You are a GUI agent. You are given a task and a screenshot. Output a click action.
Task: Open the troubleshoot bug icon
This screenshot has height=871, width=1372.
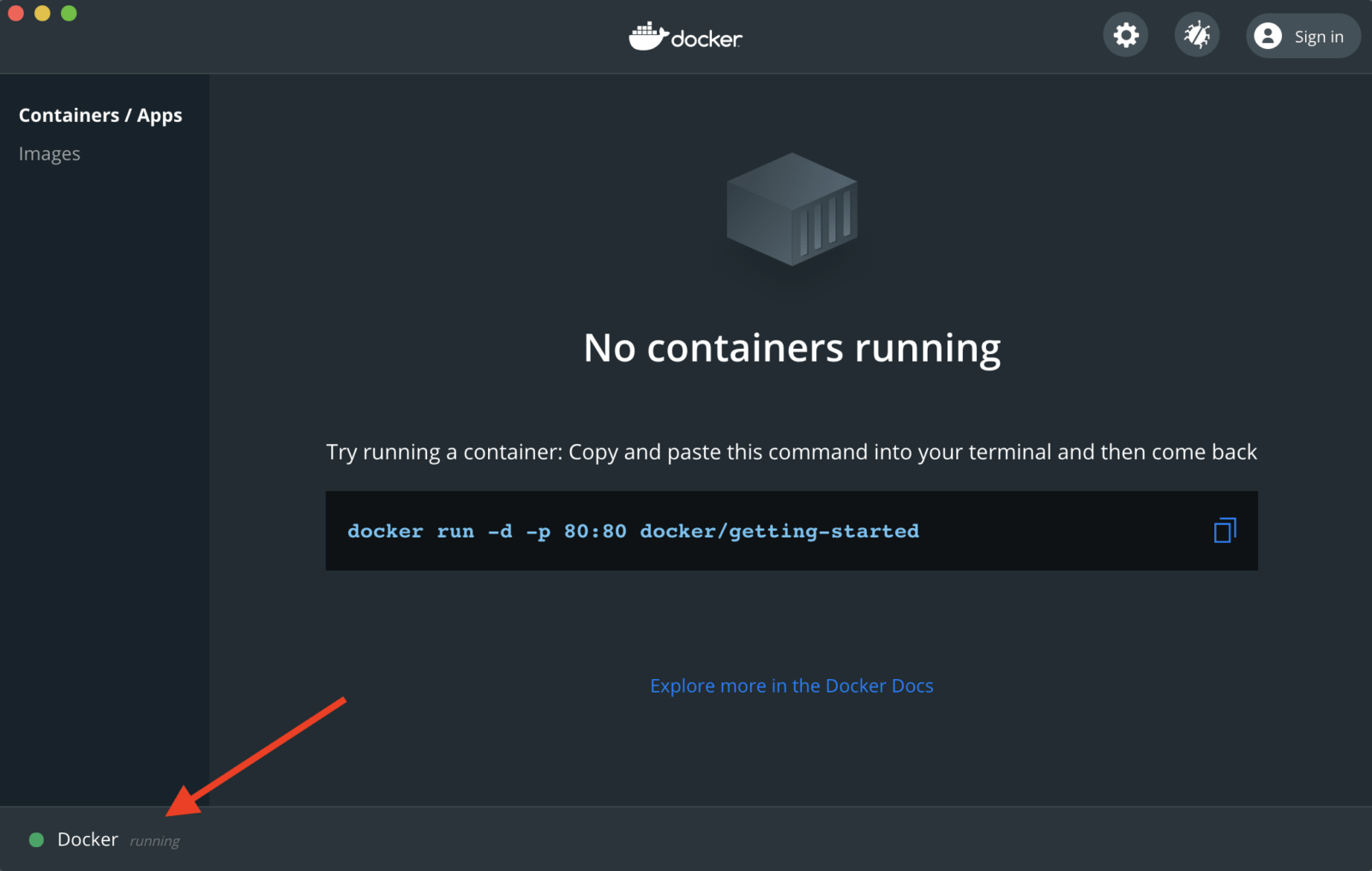point(1196,35)
